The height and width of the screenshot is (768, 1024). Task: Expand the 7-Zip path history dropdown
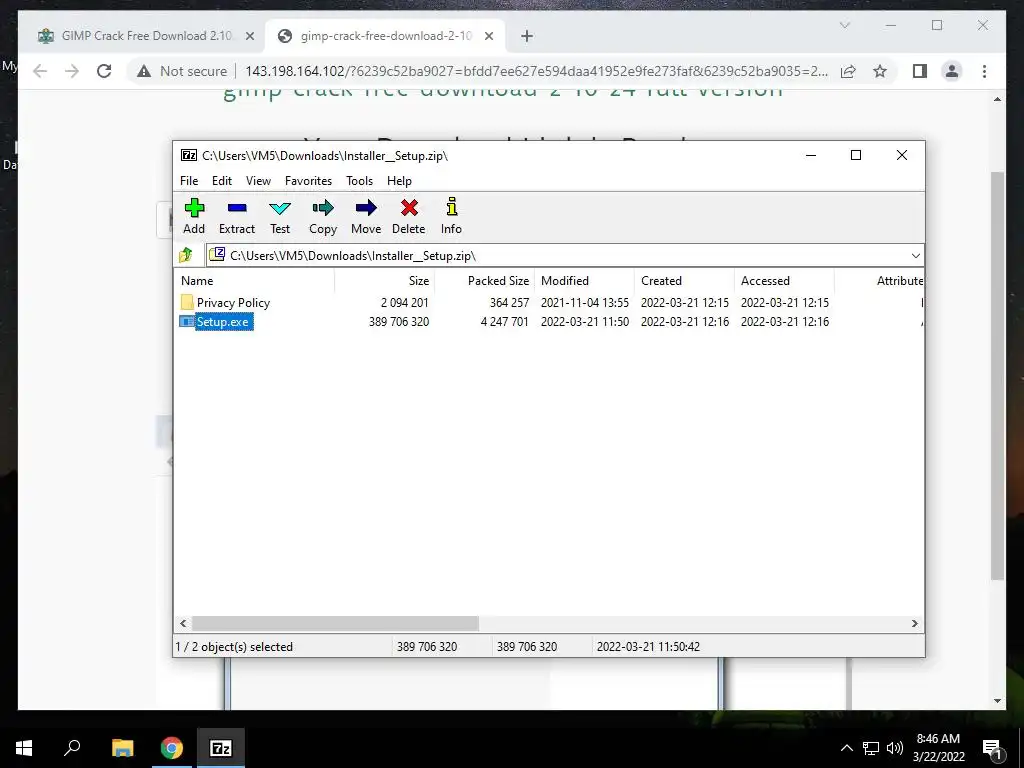coord(916,255)
